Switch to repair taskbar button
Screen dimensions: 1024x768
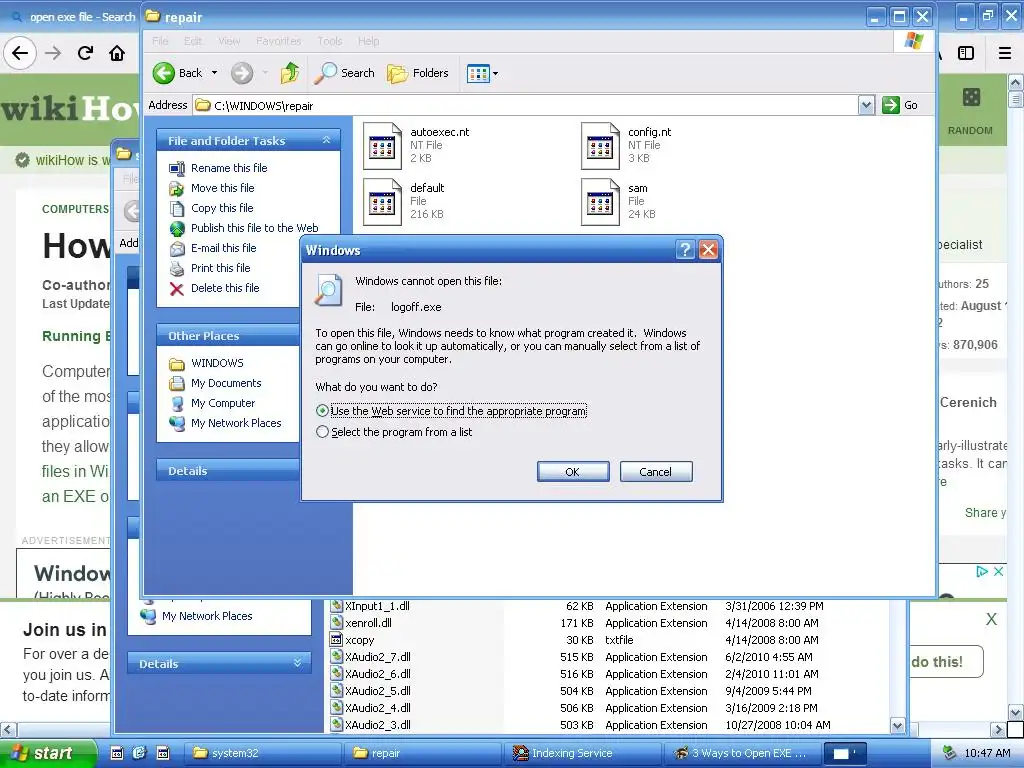pos(423,753)
